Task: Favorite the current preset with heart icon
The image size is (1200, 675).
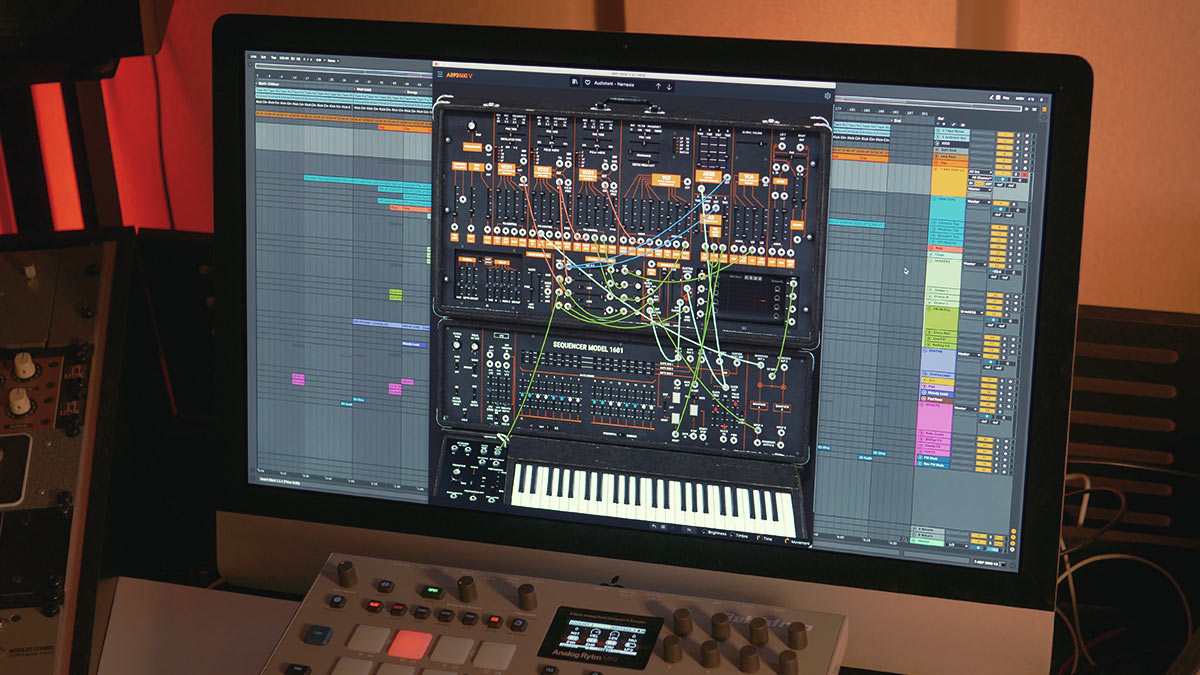Action: [x=585, y=85]
